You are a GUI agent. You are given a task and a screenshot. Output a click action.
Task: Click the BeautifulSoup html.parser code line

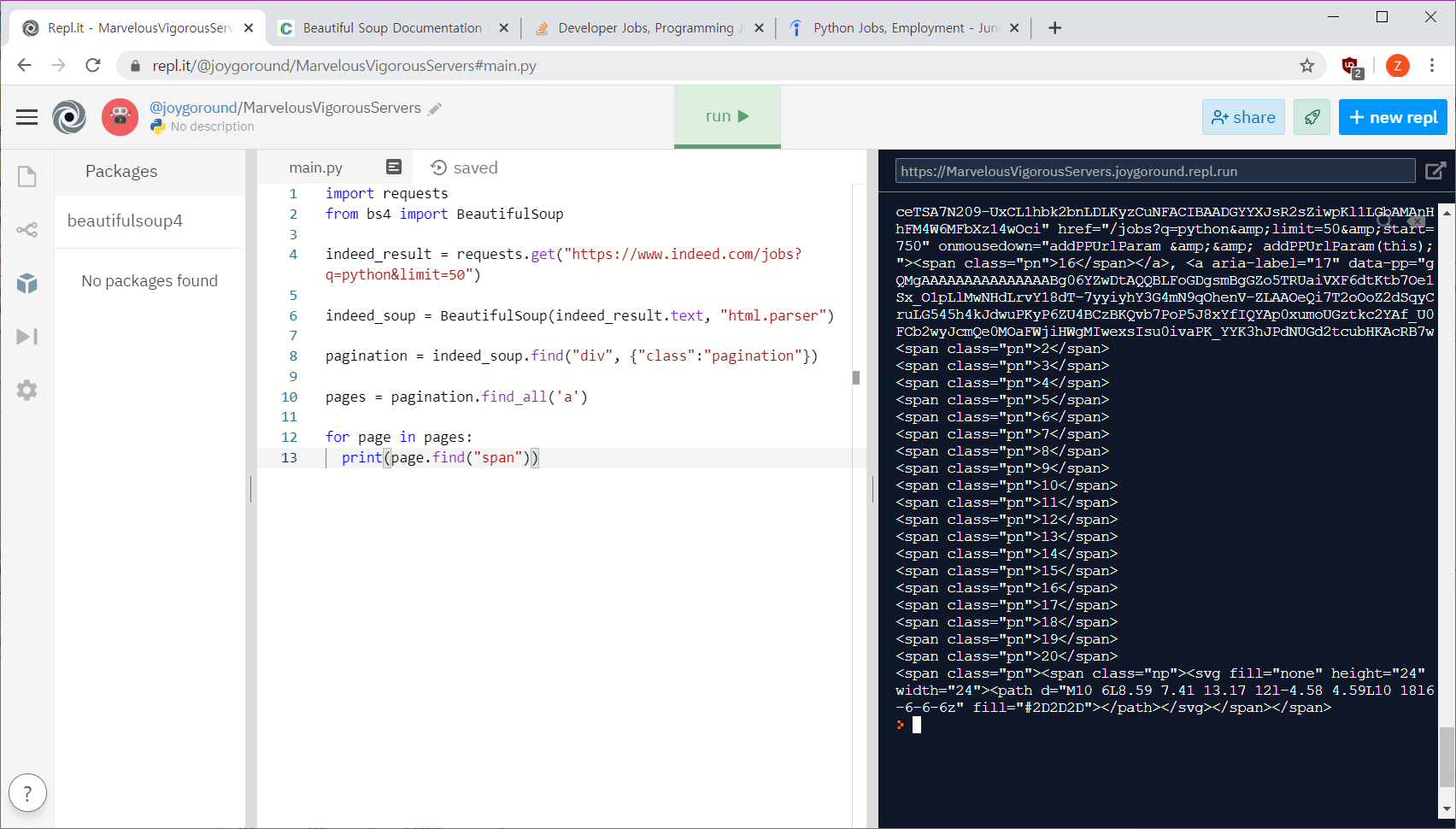579,315
